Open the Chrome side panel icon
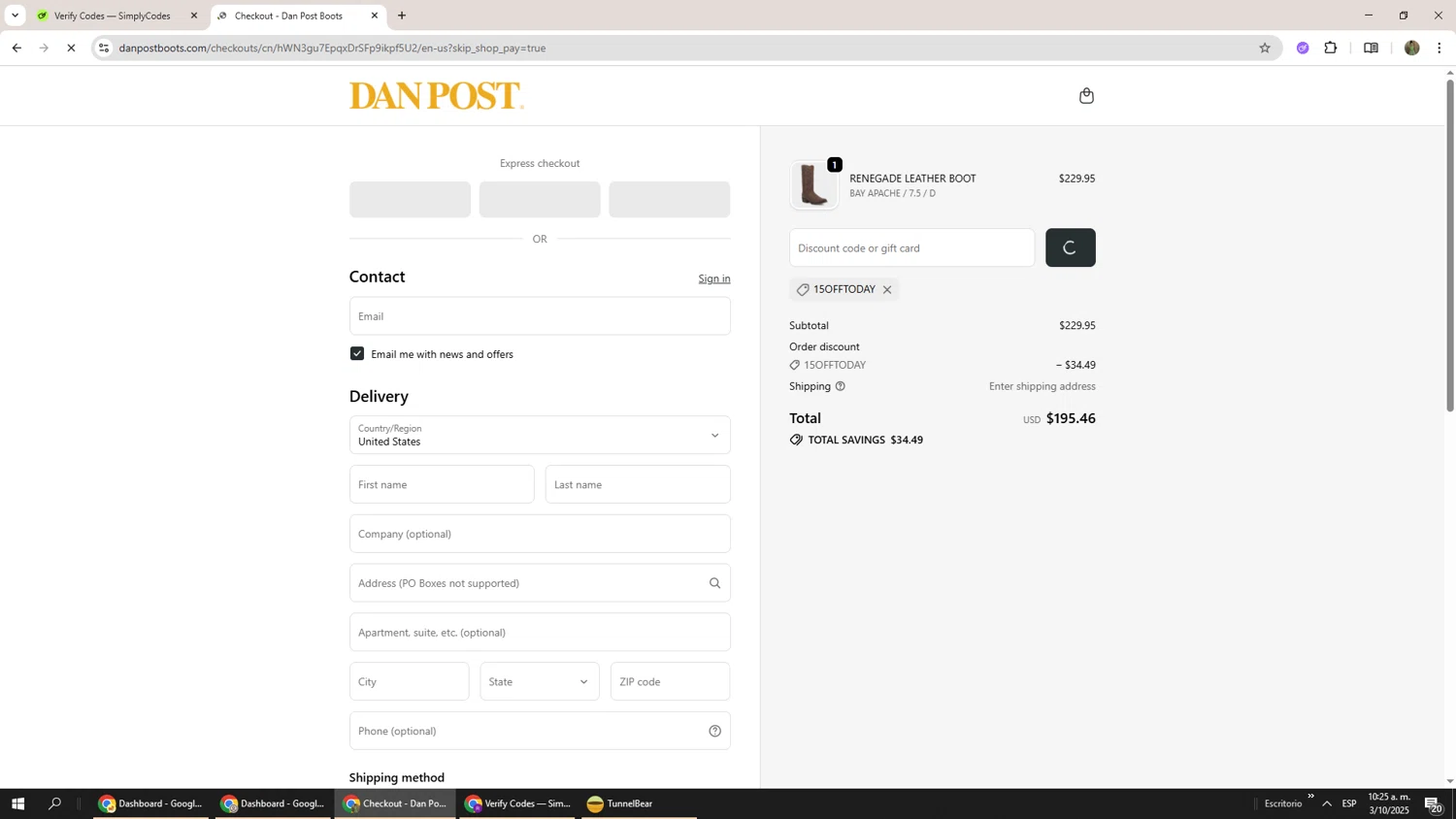The width and height of the screenshot is (1456, 819). (x=1371, y=48)
